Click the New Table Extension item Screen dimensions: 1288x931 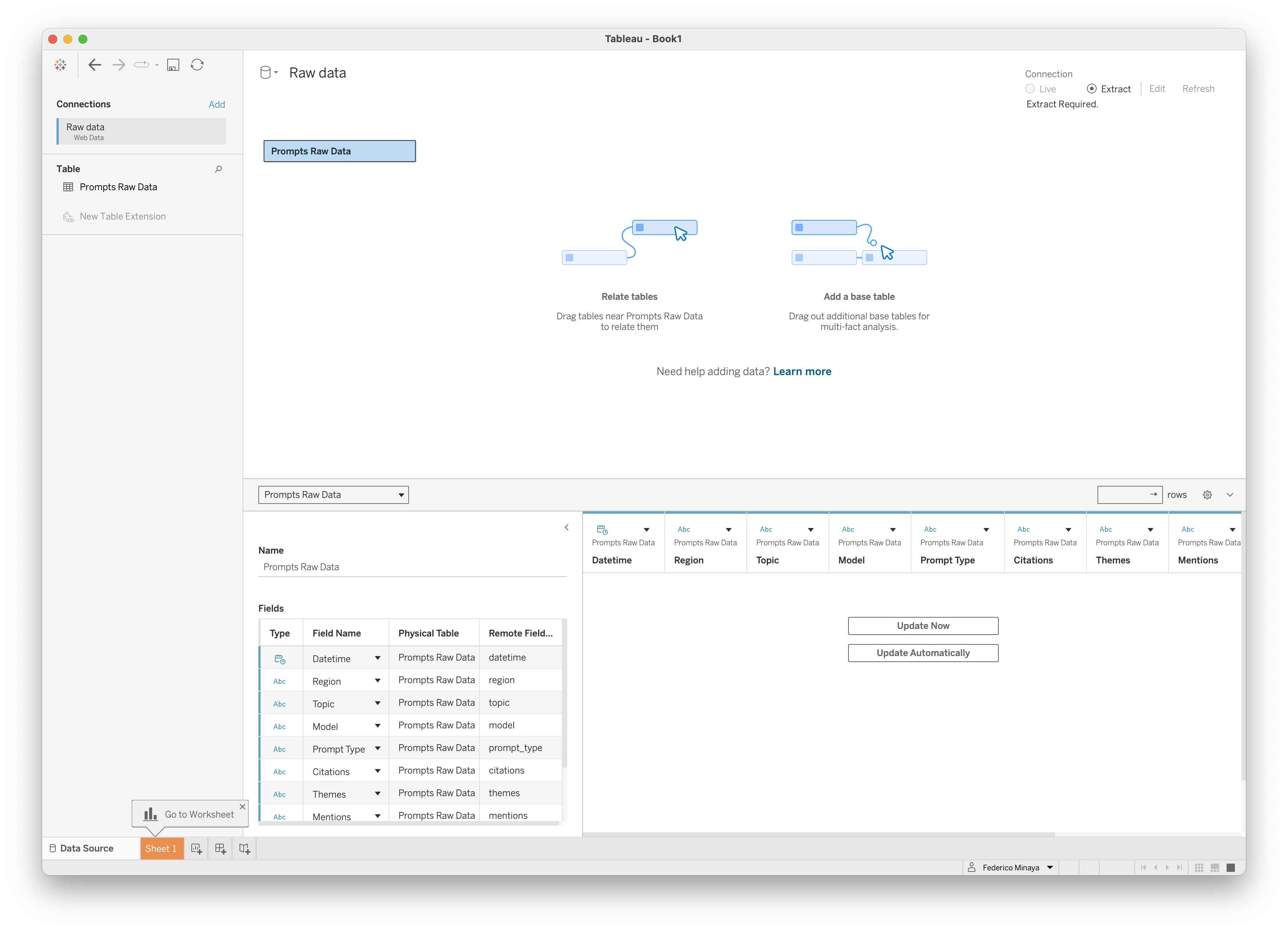pos(114,217)
